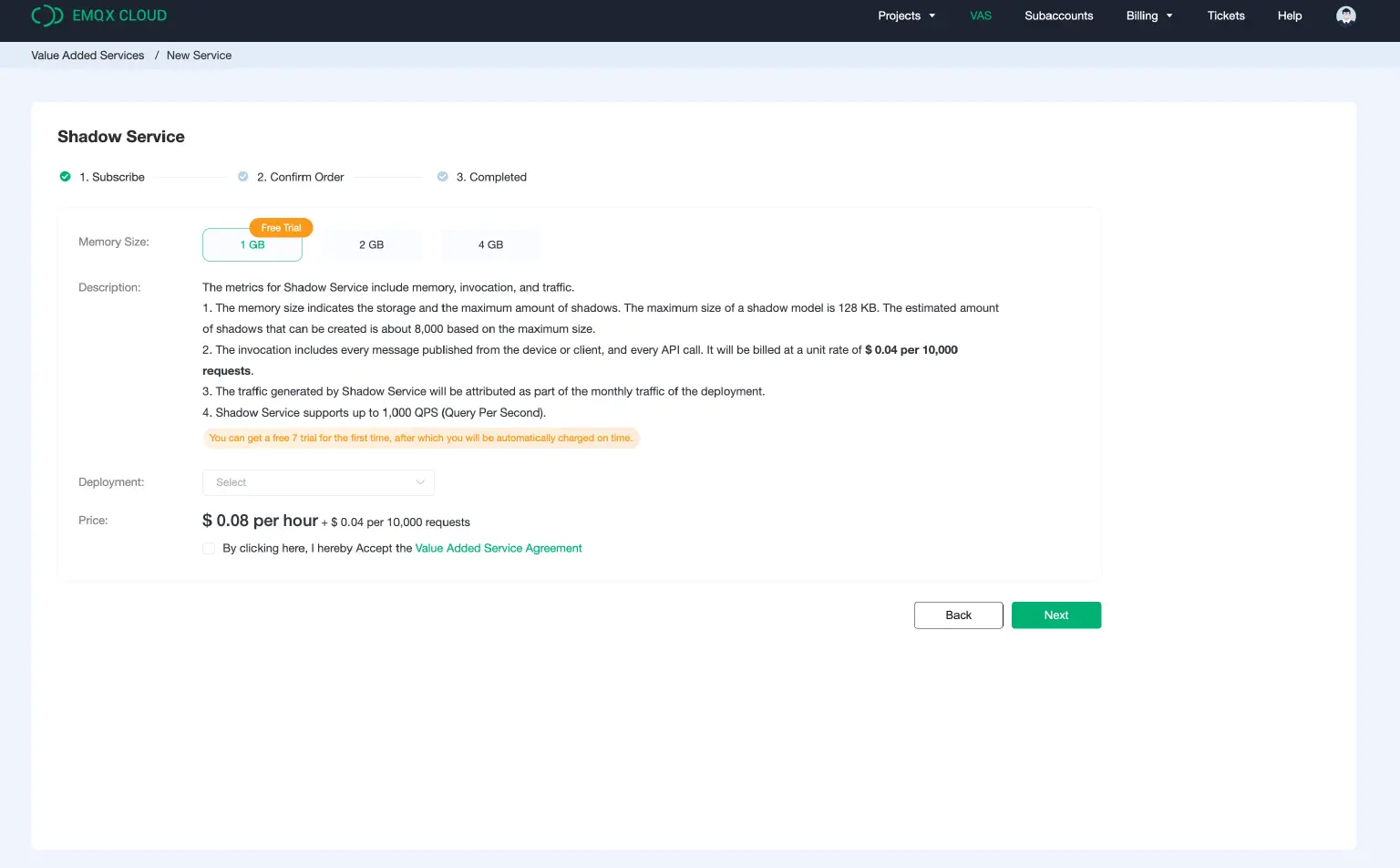
Task: Go to the VAS navigation tab
Action: pyautogui.click(x=981, y=15)
